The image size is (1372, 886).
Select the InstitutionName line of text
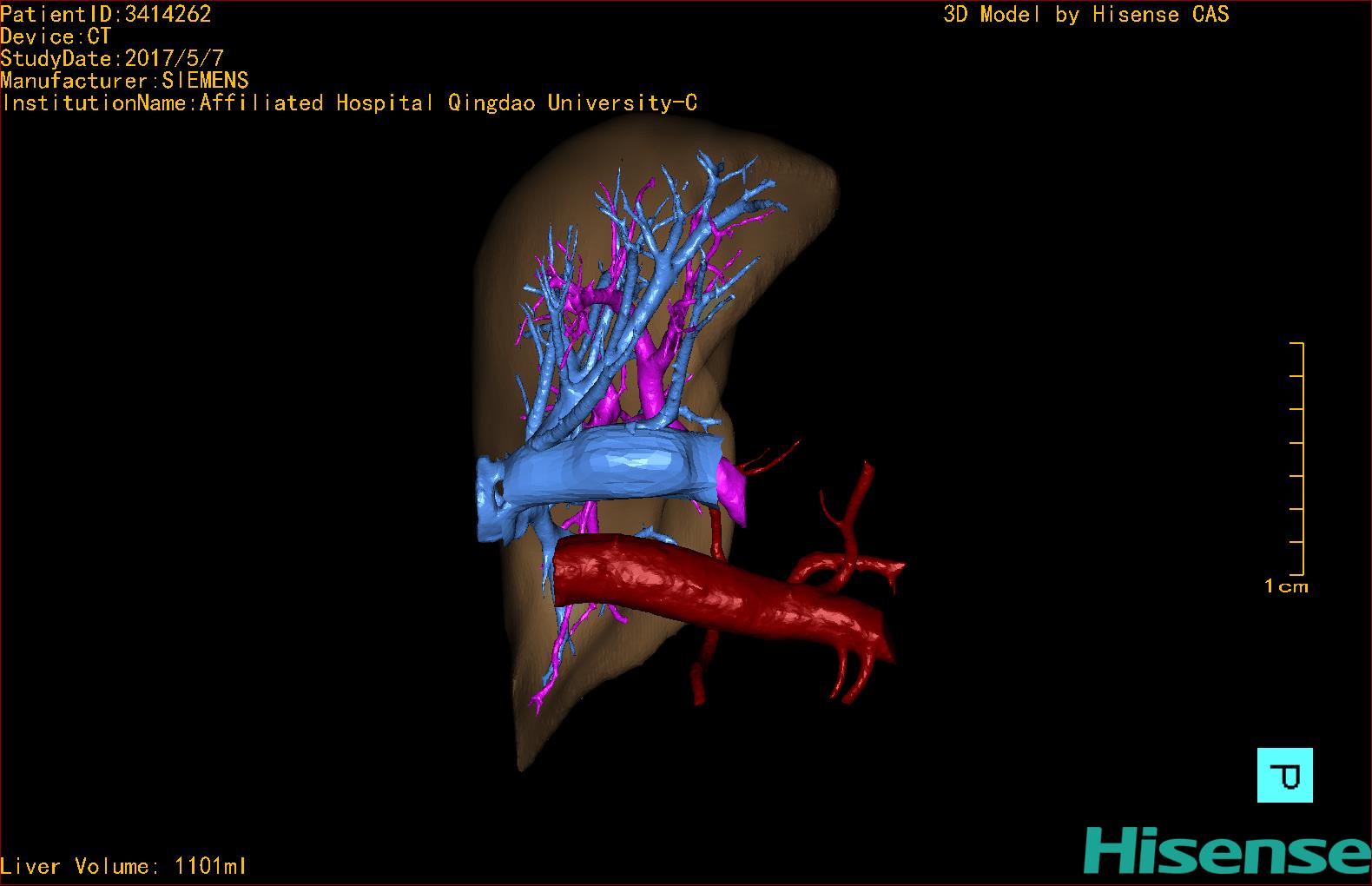pyautogui.click(x=349, y=102)
